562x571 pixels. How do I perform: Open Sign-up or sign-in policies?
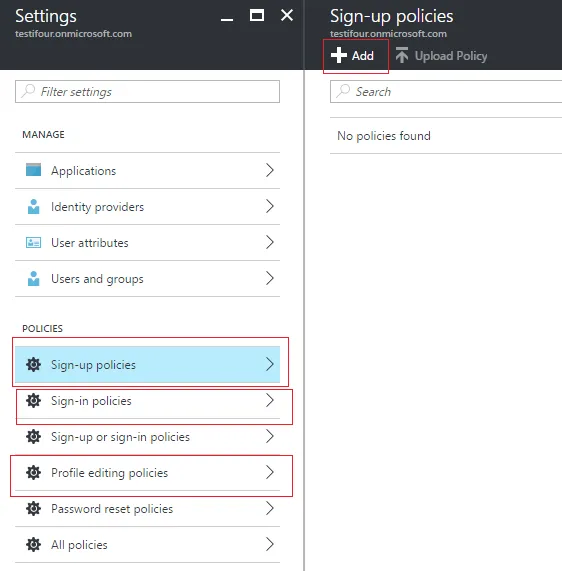(148, 437)
